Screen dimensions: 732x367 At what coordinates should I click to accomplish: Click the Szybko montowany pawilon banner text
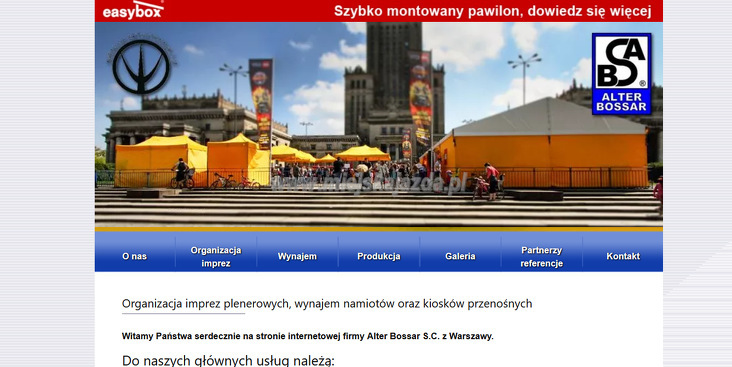point(493,11)
